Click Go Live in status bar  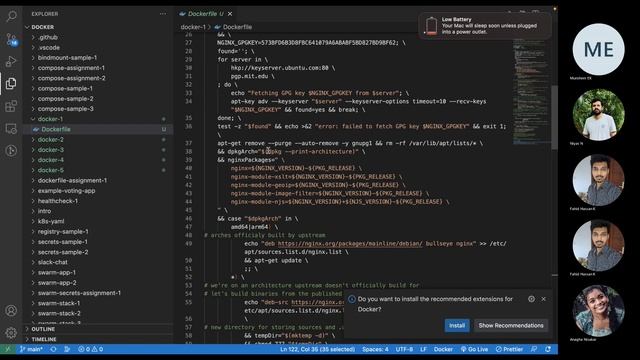[x=474, y=349]
